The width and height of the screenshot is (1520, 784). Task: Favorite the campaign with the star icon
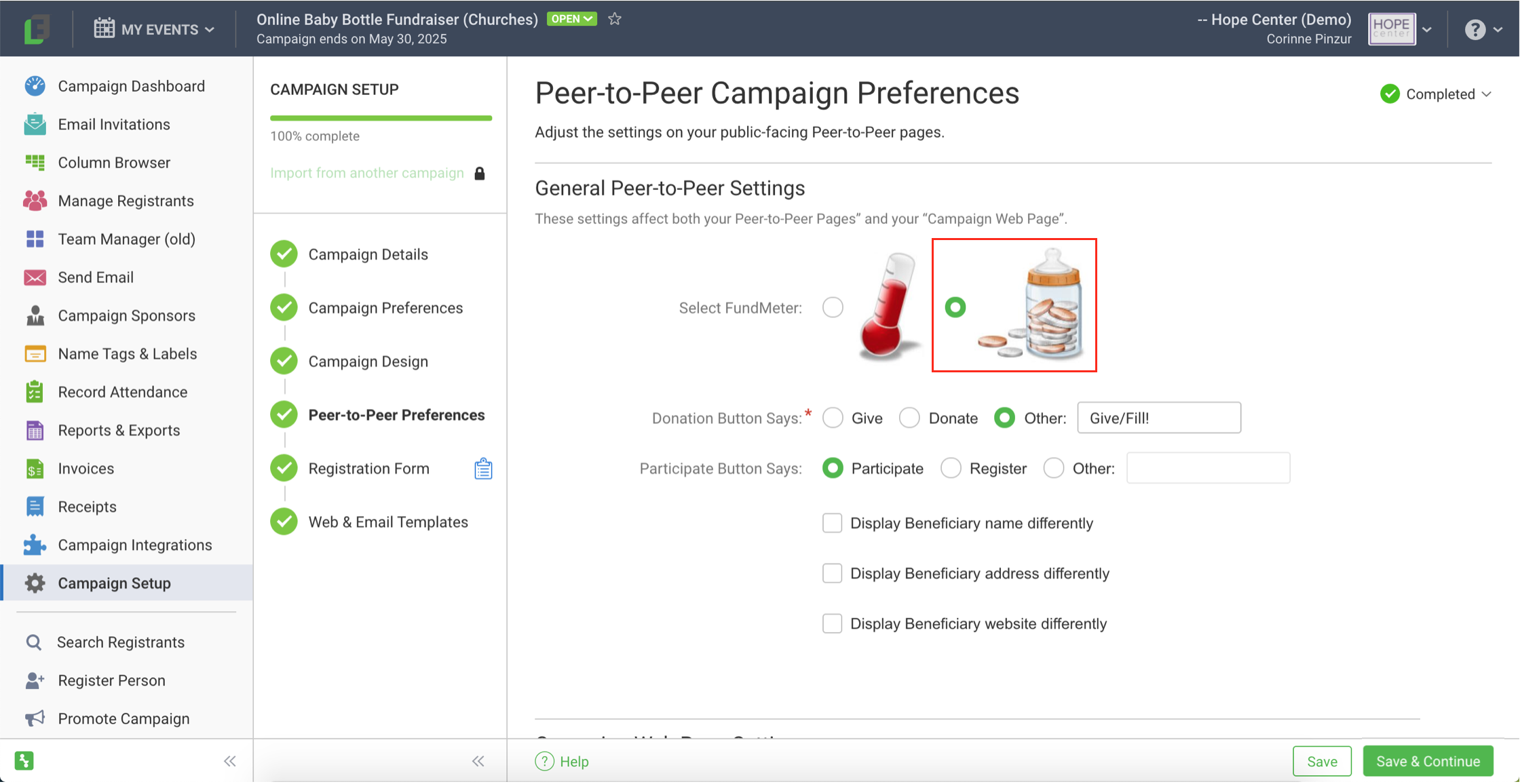tap(615, 19)
